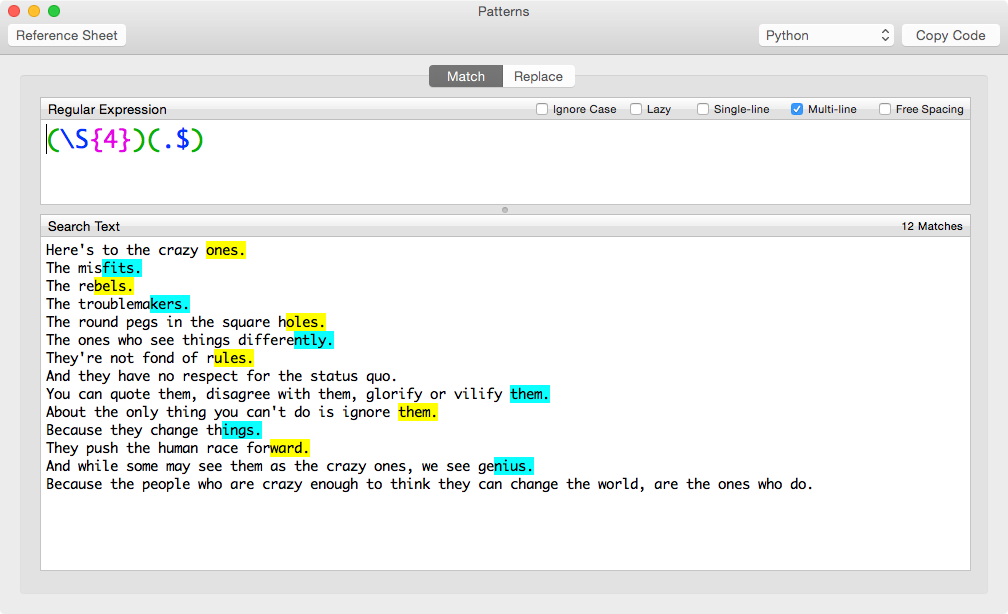Click highlighted match 'fits.' in misfits line

click(122, 268)
